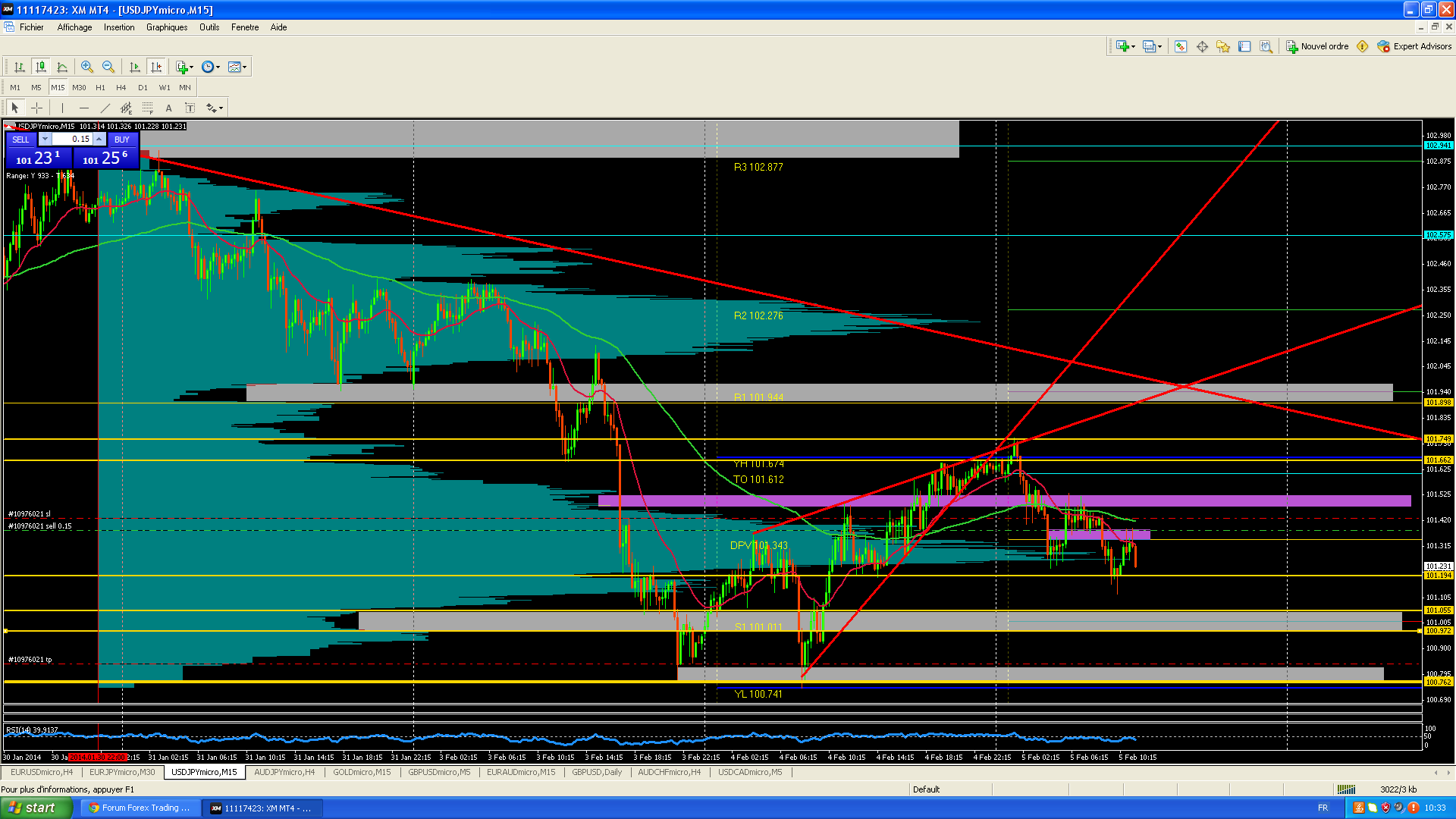The width and height of the screenshot is (1456, 819).
Task: Draw a trendline with line tool
Action: coord(105,108)
